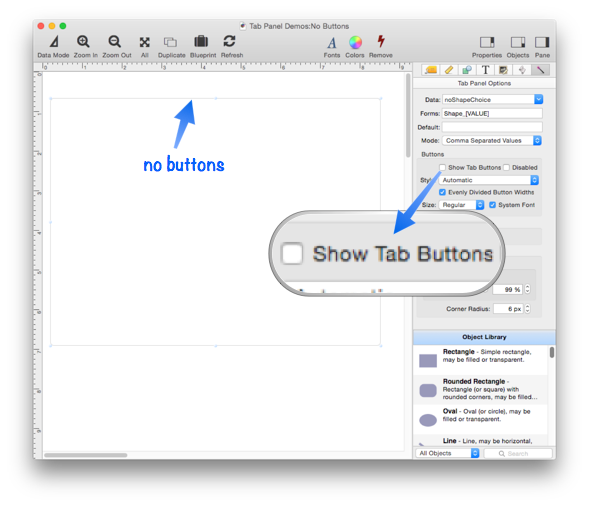Select the Rectangle row description text
589x506 pixels.
487,356
